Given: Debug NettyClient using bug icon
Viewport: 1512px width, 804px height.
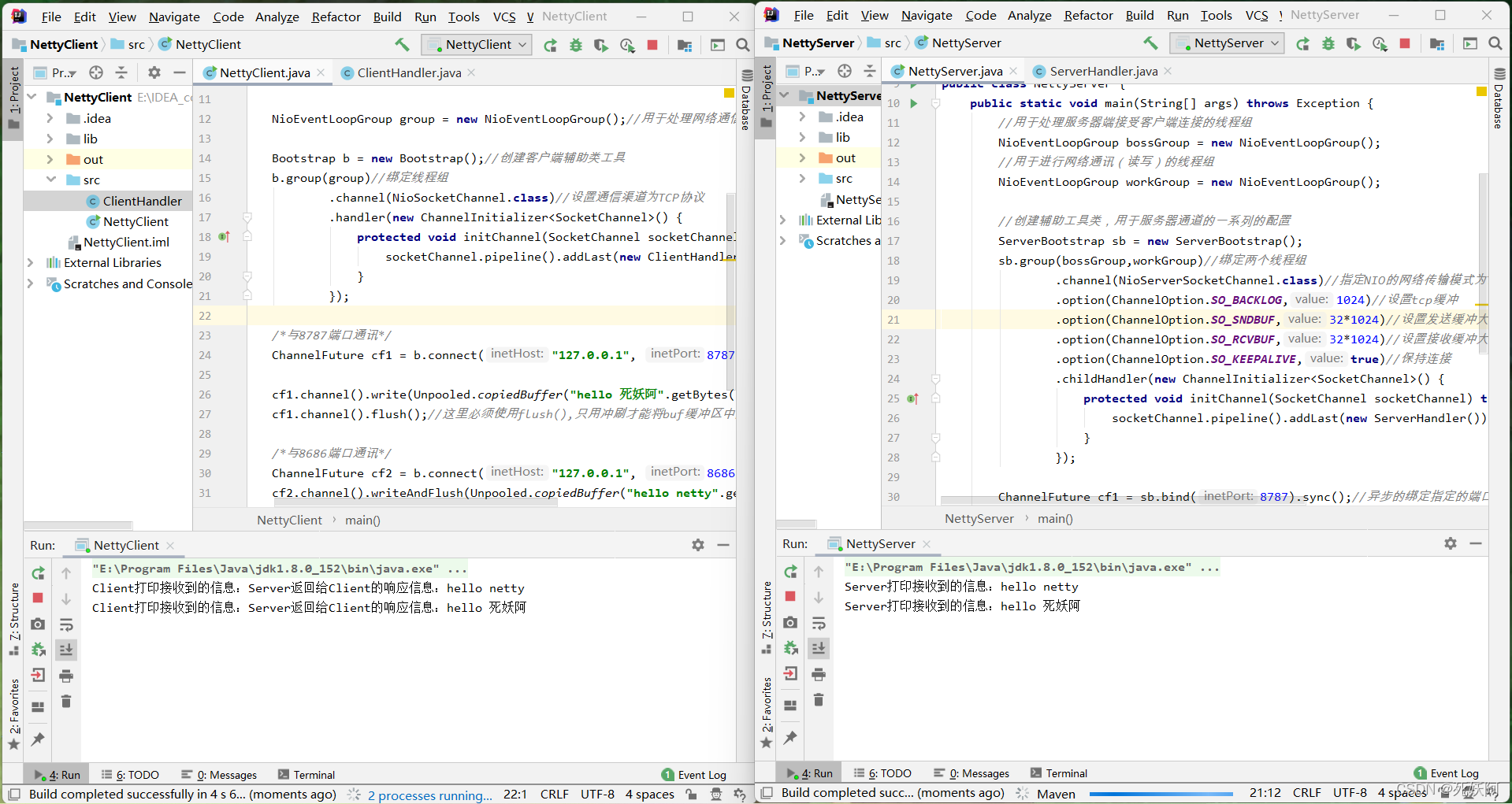Looking at the screenshot, I should point(576,46).
